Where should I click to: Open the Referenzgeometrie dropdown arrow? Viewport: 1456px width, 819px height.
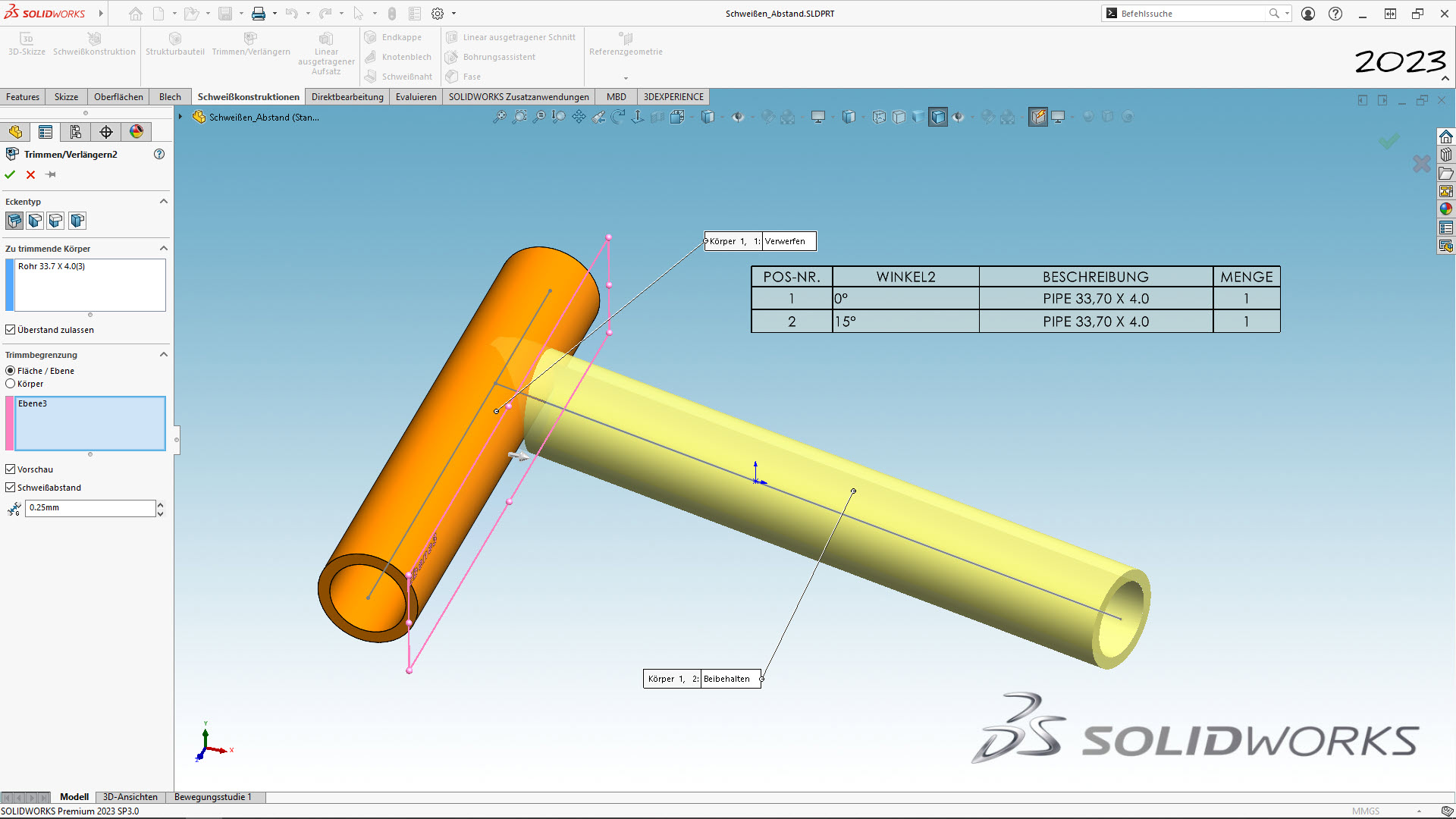[626, 78]
